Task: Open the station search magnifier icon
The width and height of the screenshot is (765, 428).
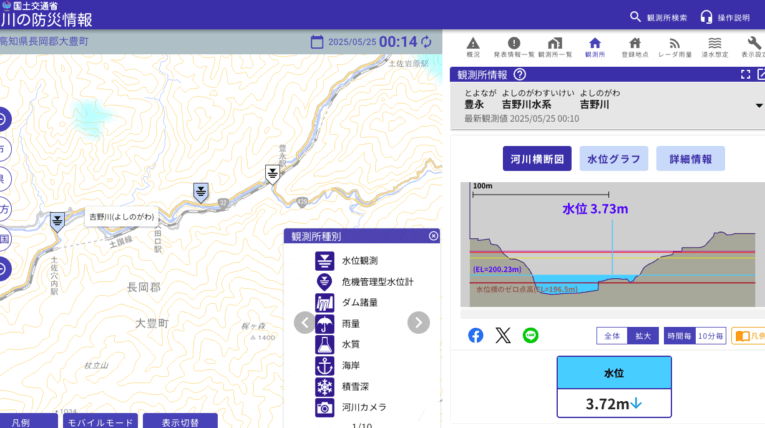Action: click(x=635, y=17)
